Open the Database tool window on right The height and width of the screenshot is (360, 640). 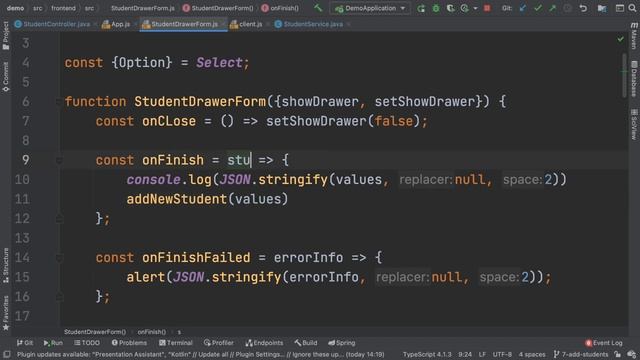[634, 79]
